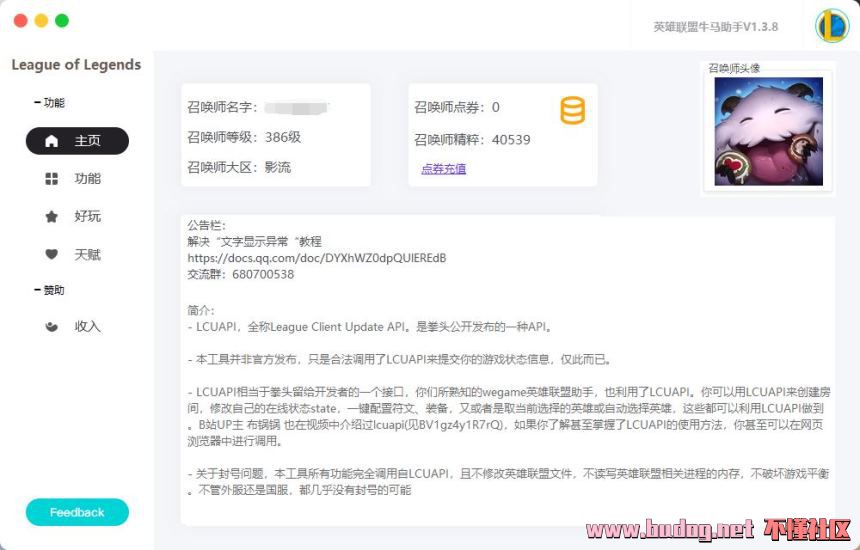Click the 关于封号问题 paragraph
860x550 pixels.
pos(508,481)
